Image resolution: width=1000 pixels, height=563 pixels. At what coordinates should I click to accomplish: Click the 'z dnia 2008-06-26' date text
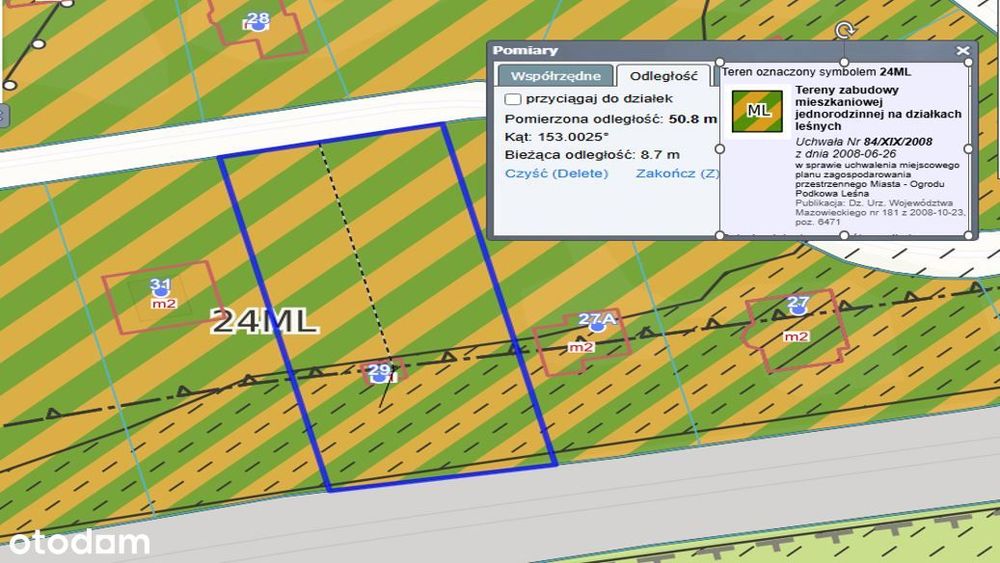coord(846,154)
